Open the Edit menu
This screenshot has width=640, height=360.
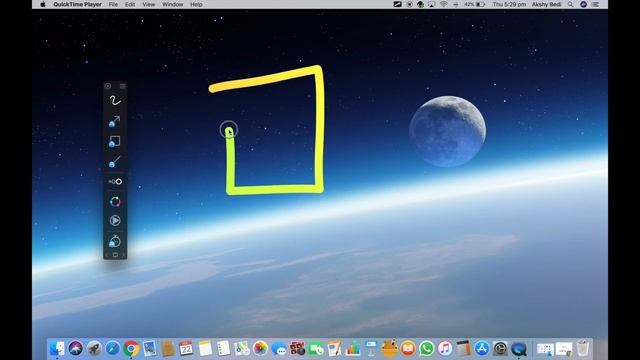coord(130,4)
